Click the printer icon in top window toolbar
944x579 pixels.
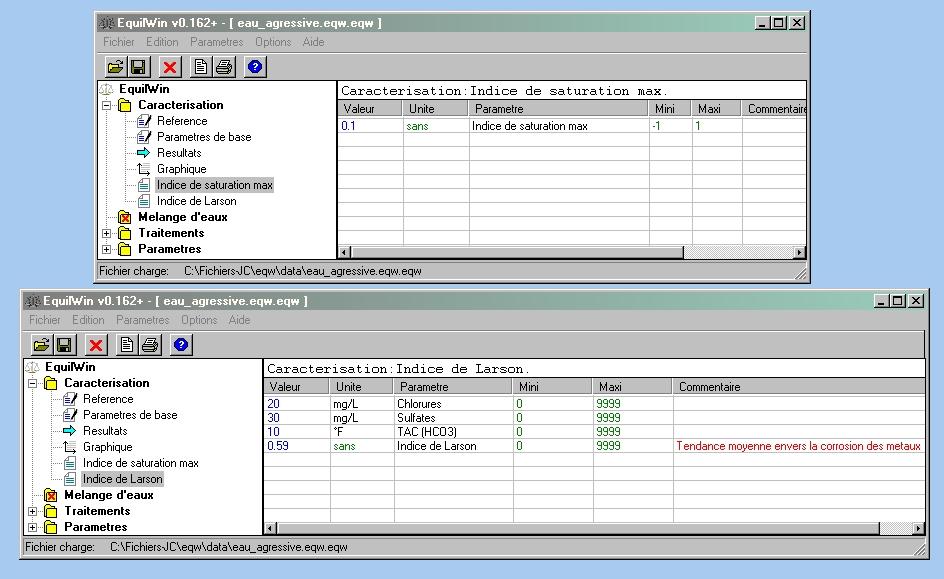coord(224,67)
